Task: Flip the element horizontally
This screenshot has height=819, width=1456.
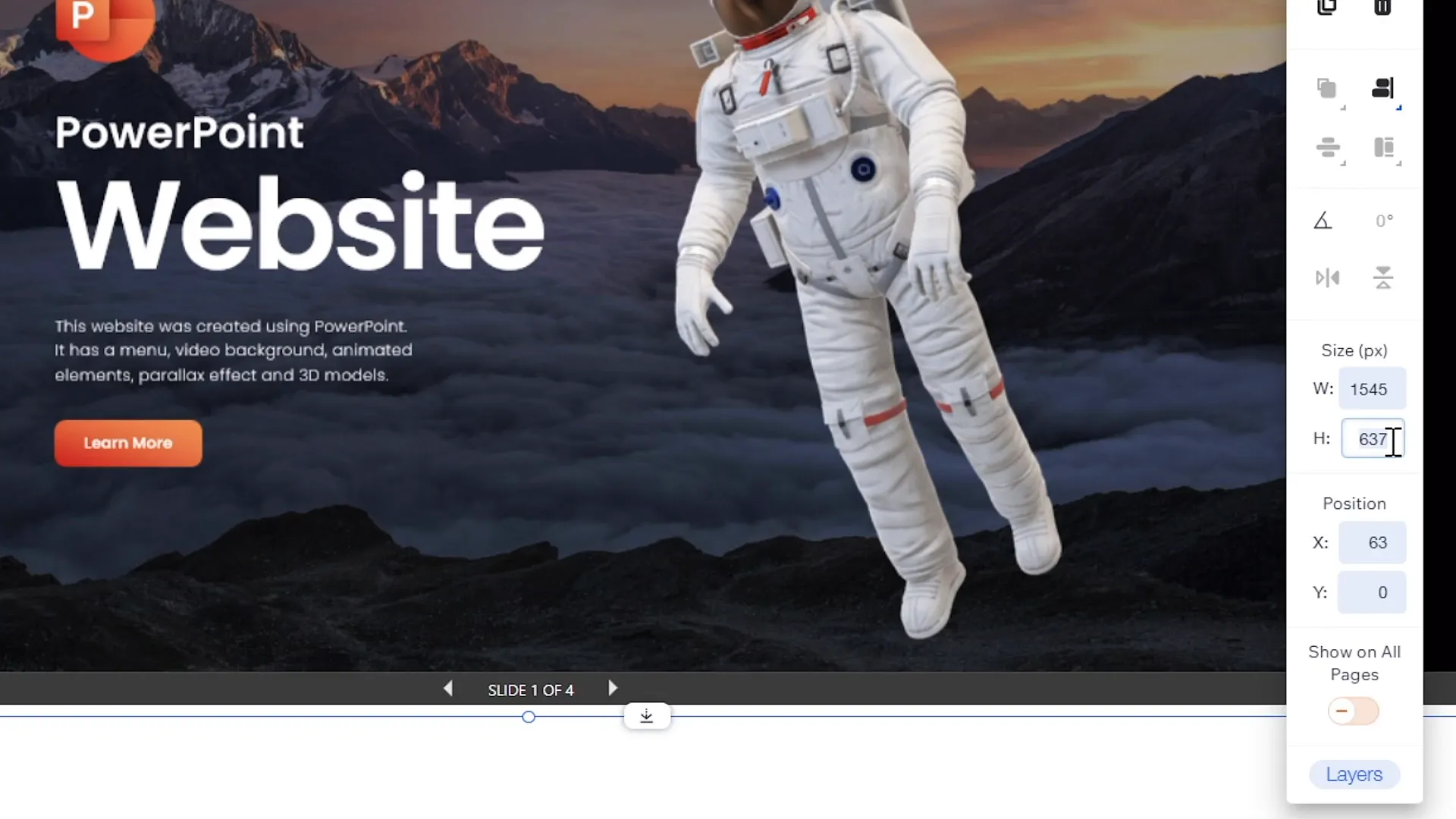Action: [1327, 278]
